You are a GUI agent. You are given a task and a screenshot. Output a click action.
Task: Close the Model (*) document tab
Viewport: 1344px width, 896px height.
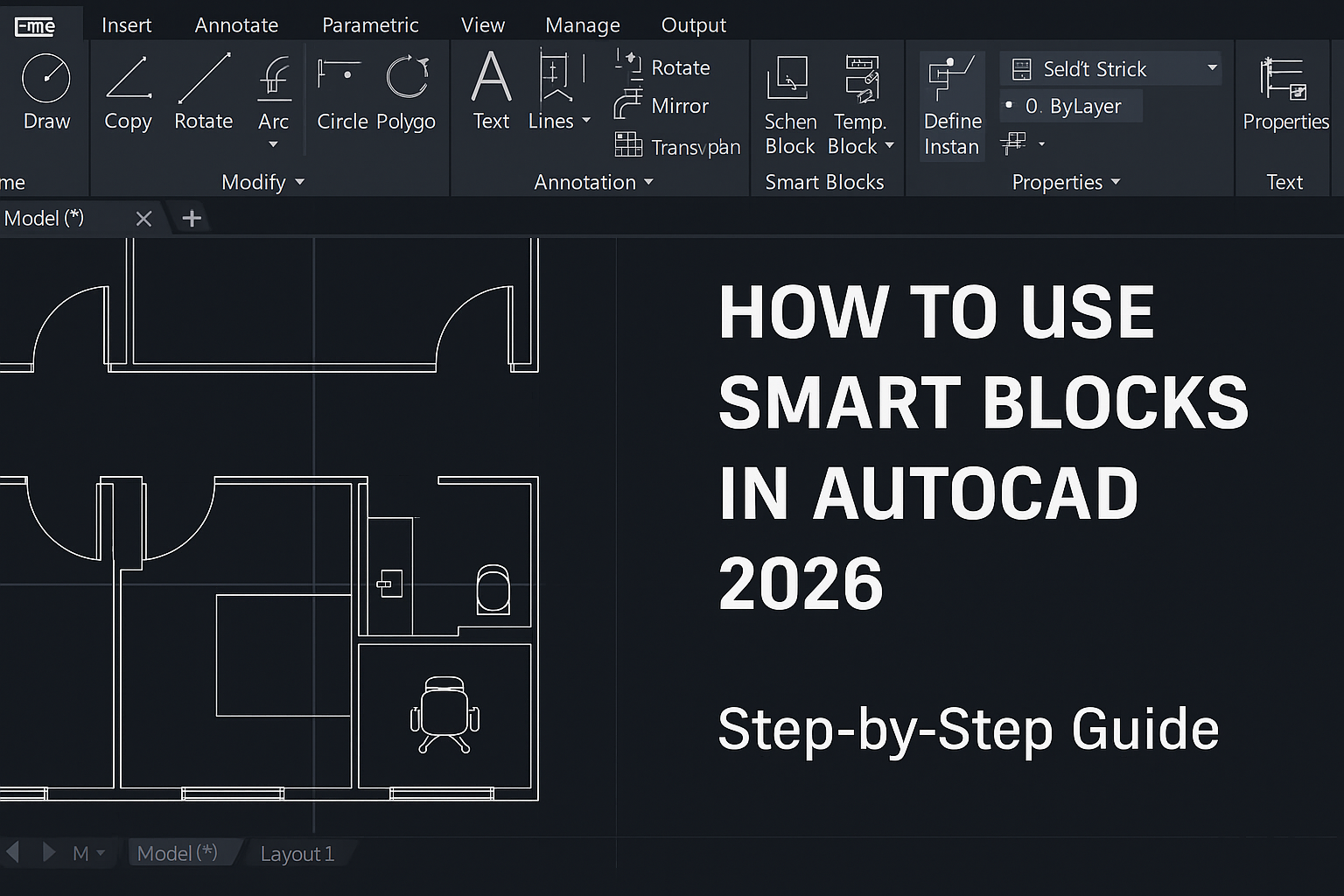pos(144,219)
